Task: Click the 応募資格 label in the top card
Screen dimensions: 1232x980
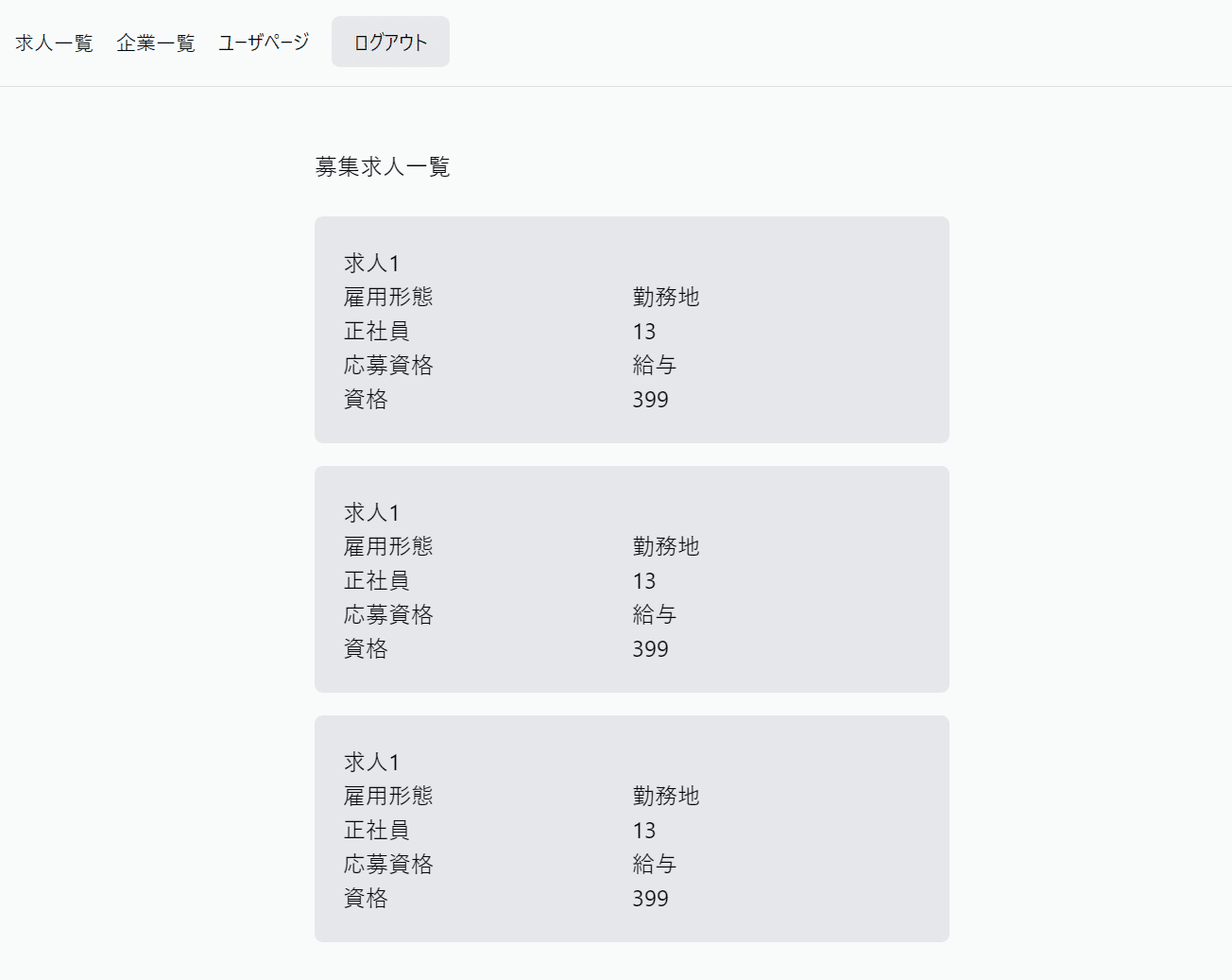Action: (x=387, y=365)
